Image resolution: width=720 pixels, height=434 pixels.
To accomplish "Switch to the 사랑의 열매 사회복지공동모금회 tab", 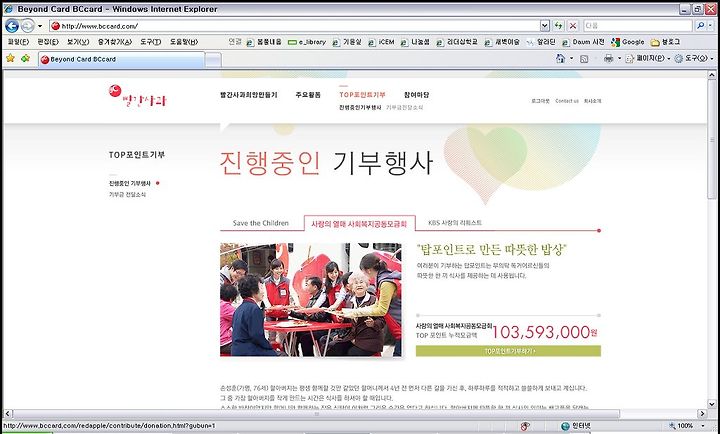I will pos(360,224).
